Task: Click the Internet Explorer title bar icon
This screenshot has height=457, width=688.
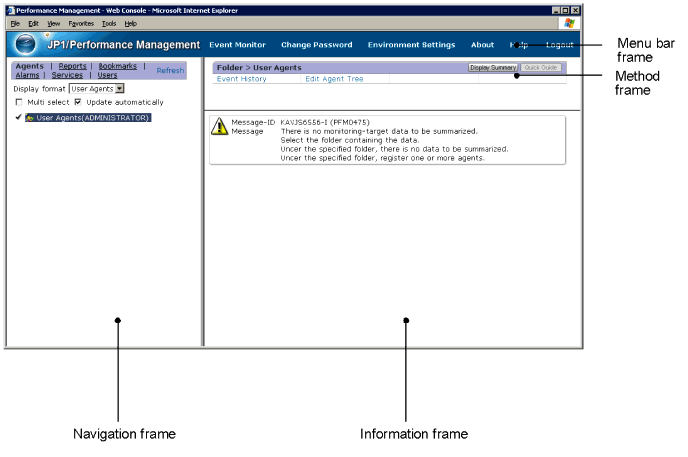Action: 12,9
